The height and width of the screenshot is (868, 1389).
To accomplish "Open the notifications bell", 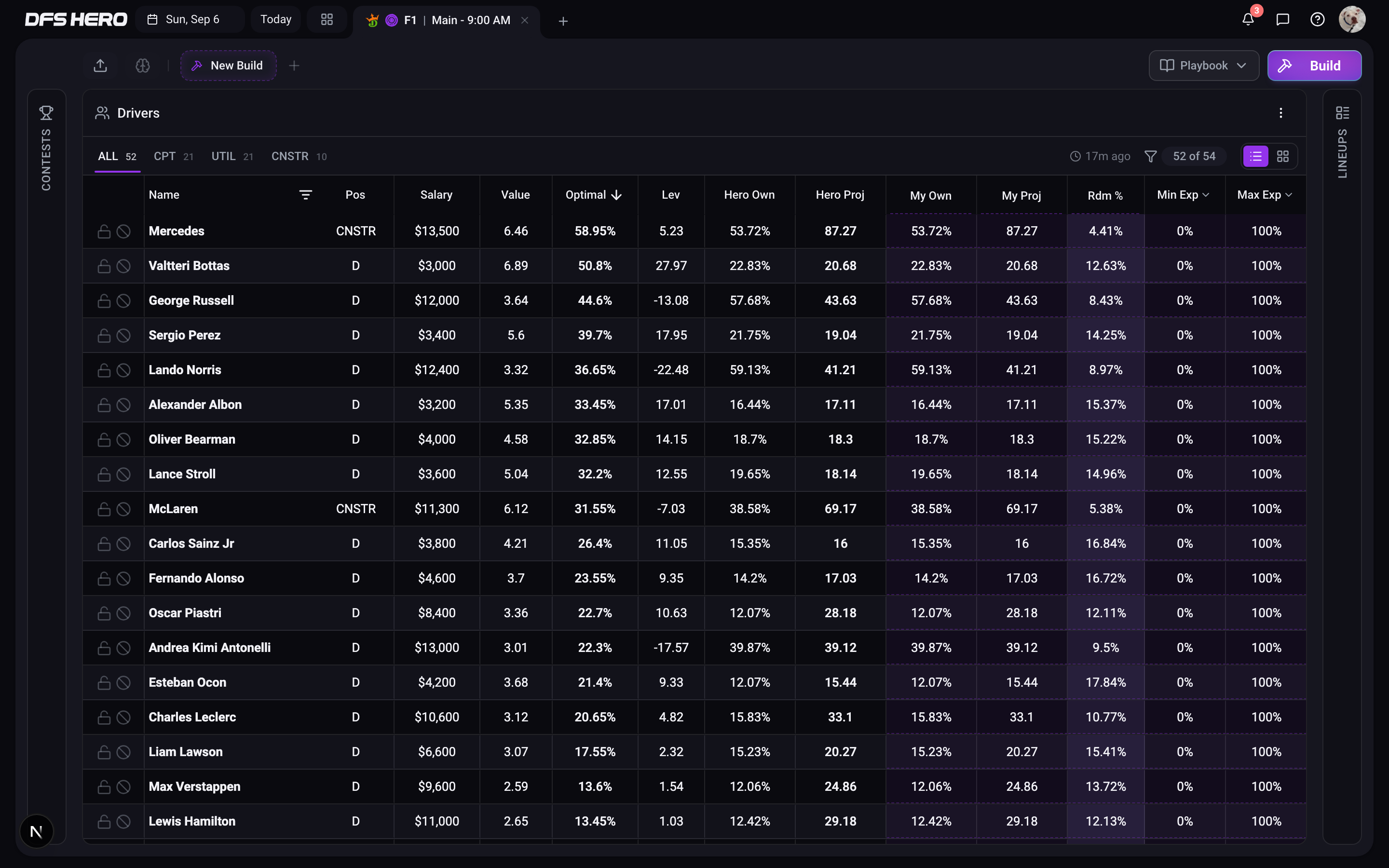I will coord(1248,20).
